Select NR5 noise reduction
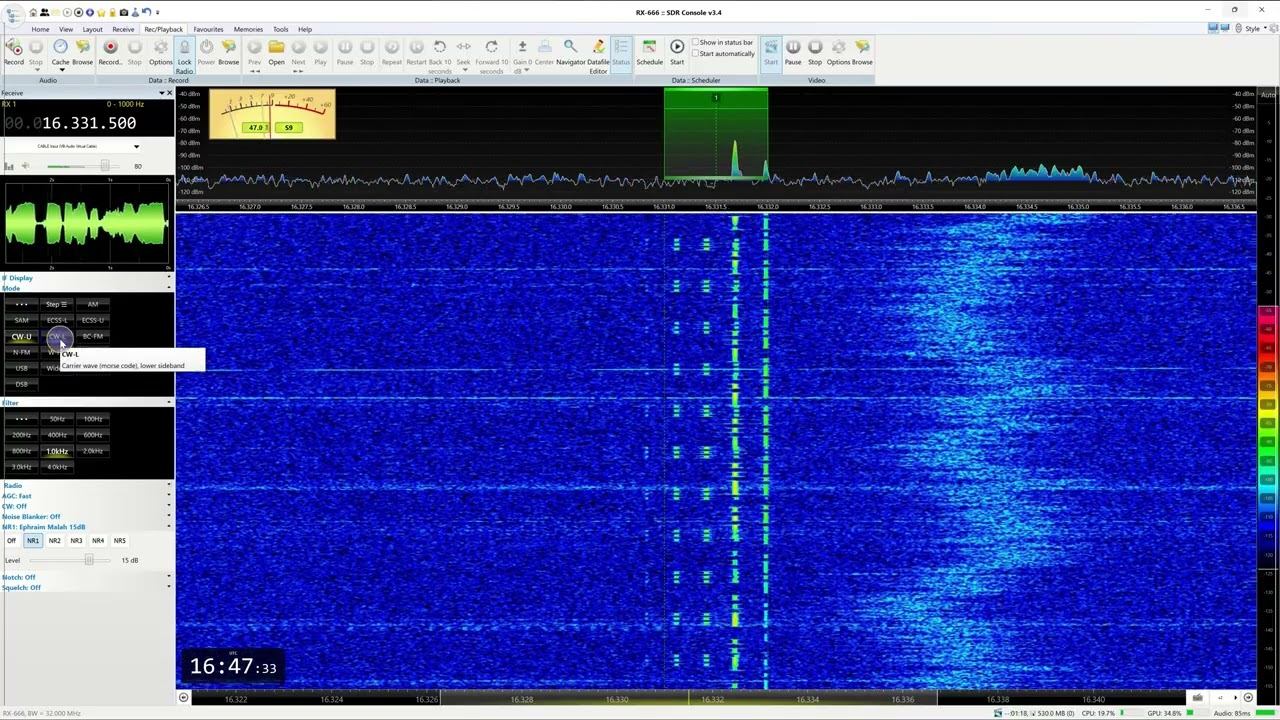Image resolution: width=1280 pixels, height=720 pixels. coord(119,540)
